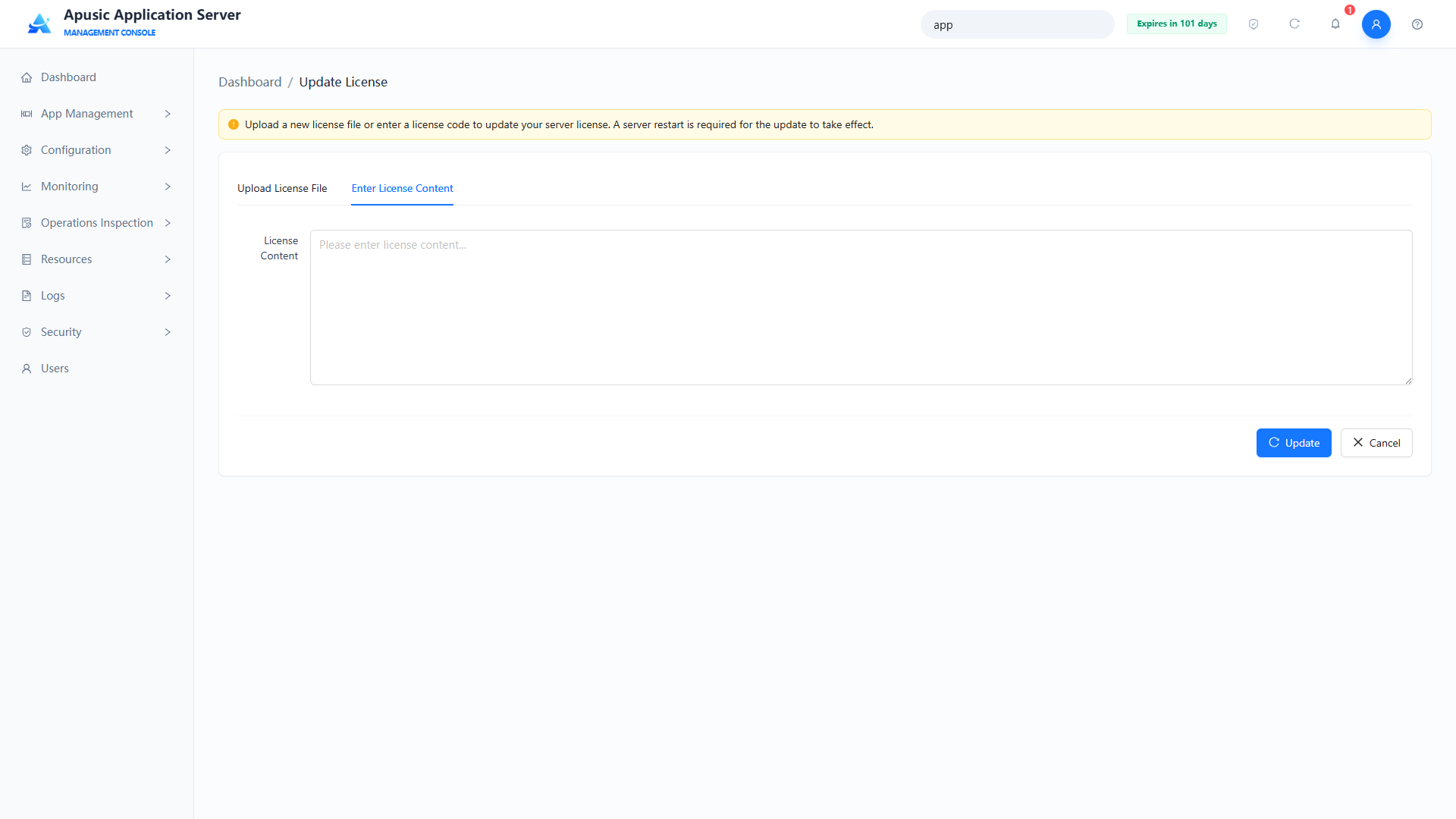1456x819 pixels.
Task: Click the Security shield sidebar icon
Action: click(x=27, y=332)
